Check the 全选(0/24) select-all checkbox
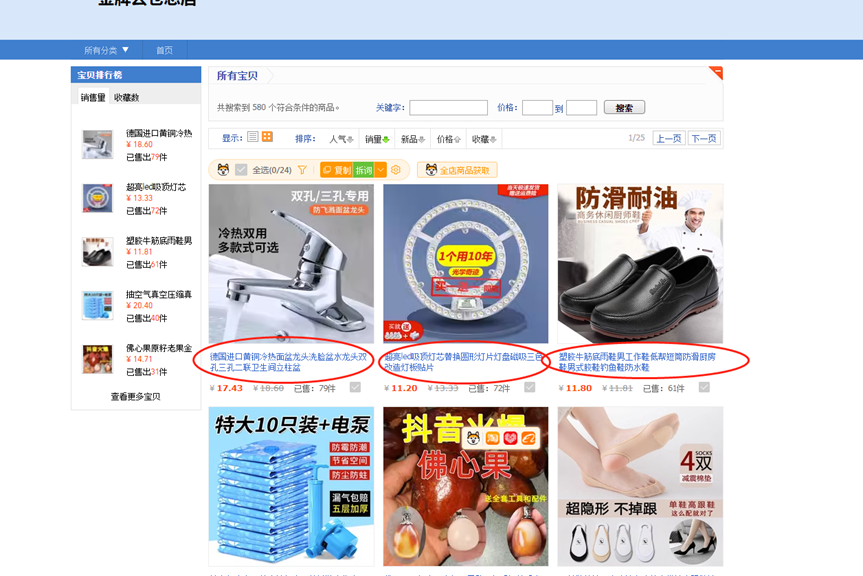863x576 pixels. [x=239, y=168]
